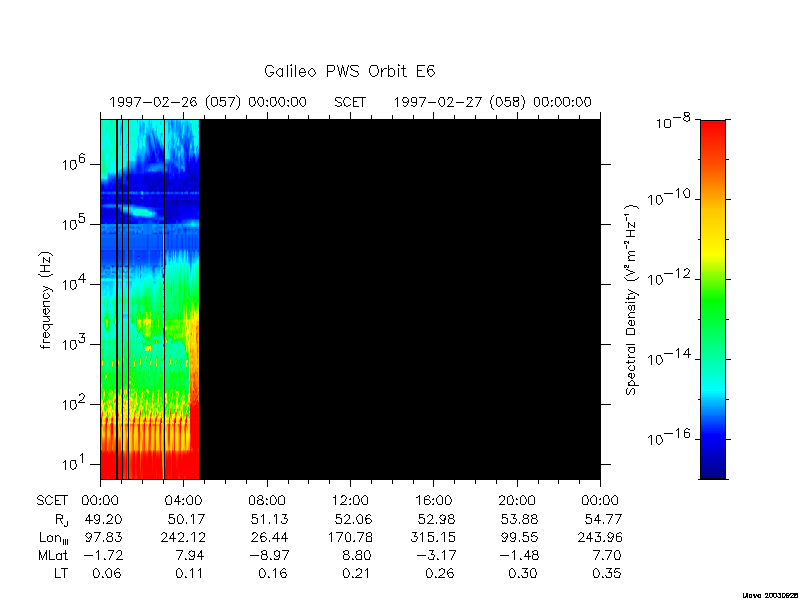Click the '12:00' SCET time tick label

(x=350, y=501)
